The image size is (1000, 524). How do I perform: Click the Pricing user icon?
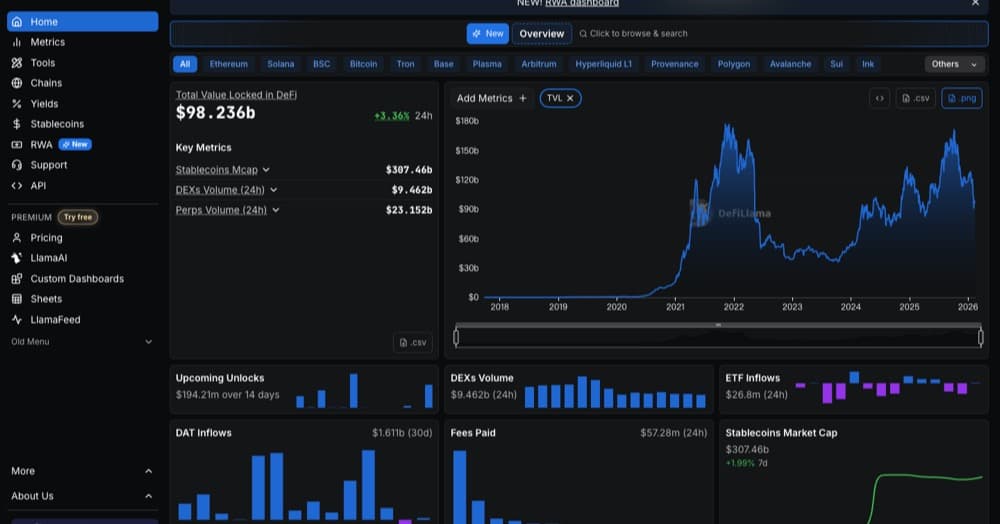(17, 238)
